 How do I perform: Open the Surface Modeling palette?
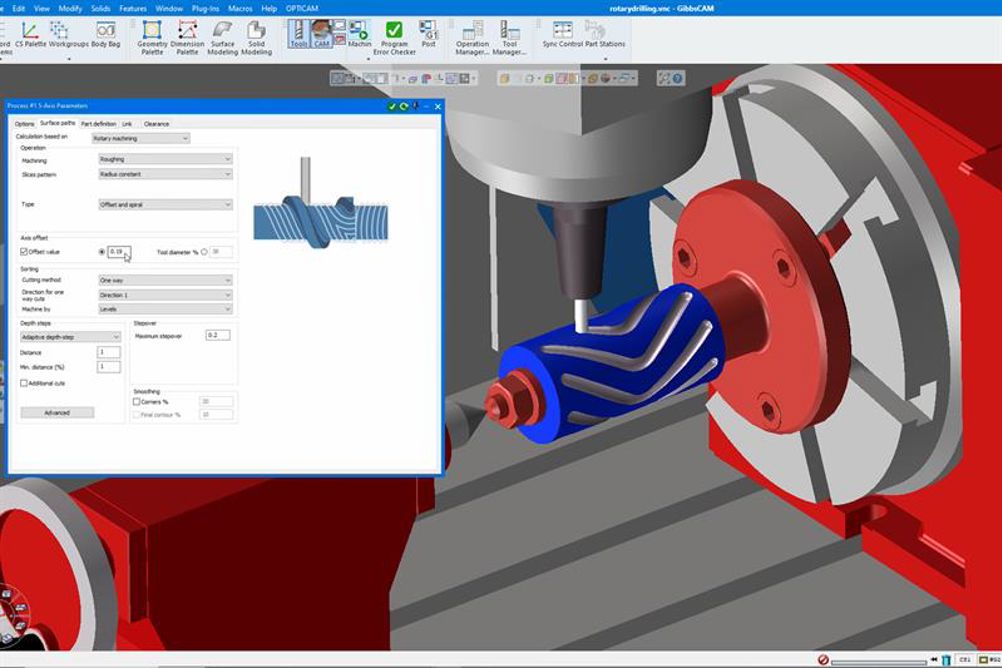[222, 38]
